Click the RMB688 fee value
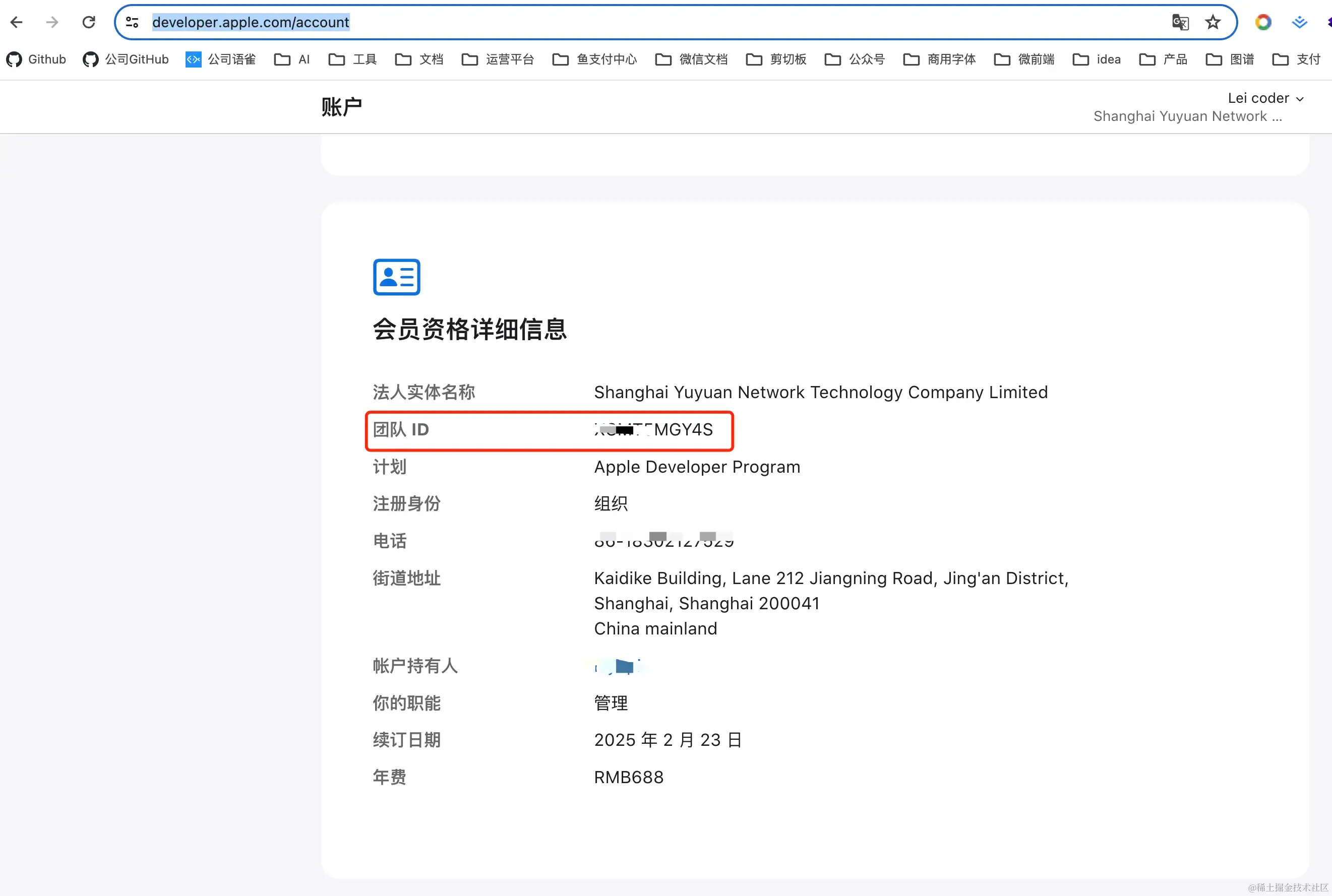1332x896 pixels. (x=628, y=778)
